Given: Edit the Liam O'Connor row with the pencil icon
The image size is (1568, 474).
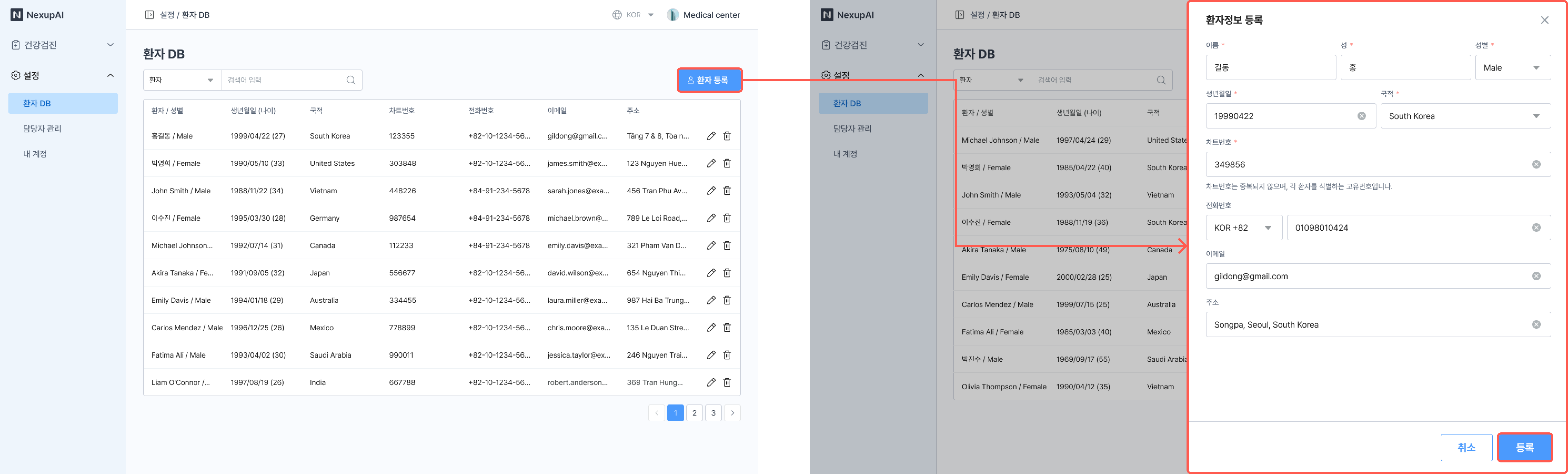Looking at the screenshot, I should click(710, 383).
